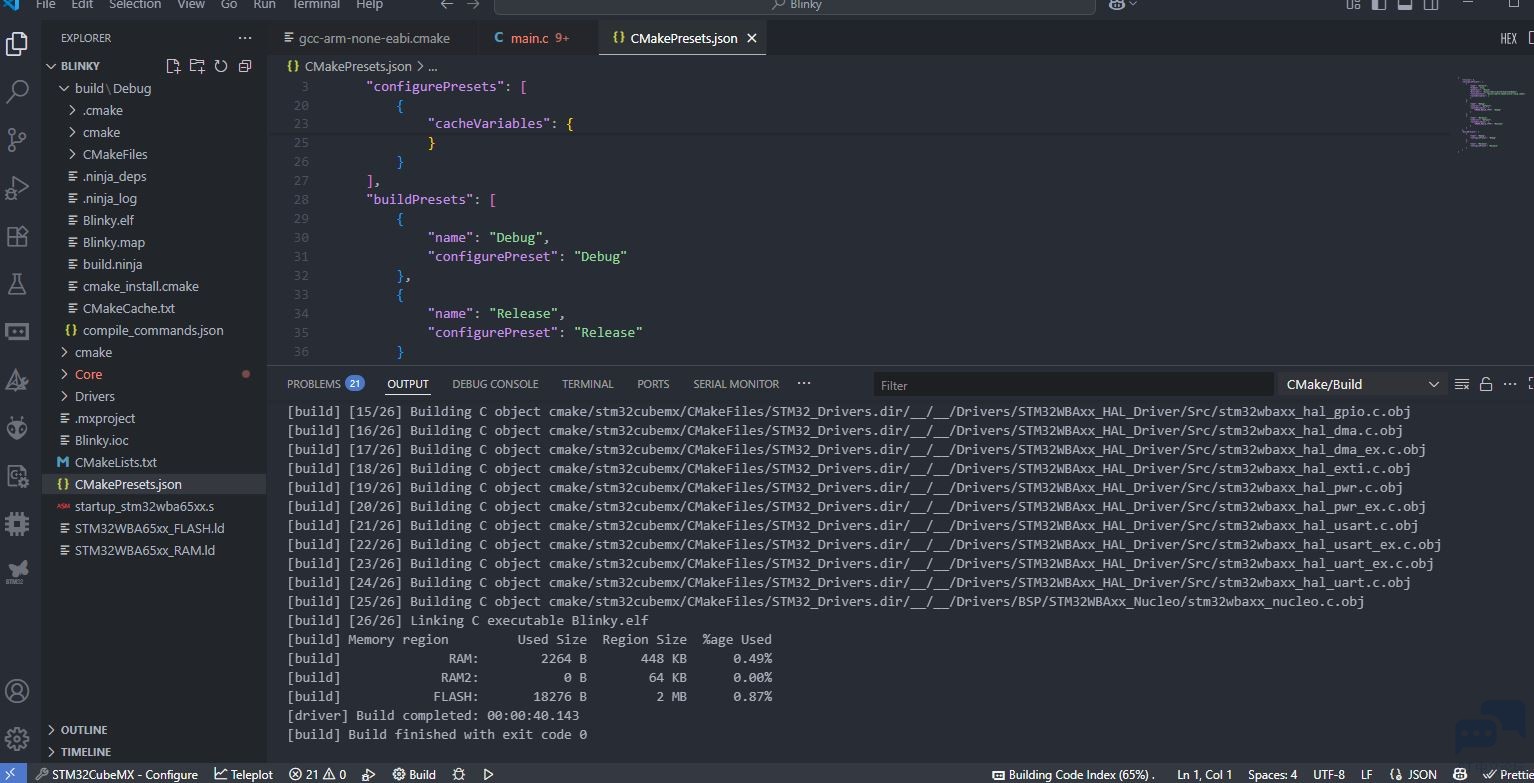Open the Terminal menu
The height and width of the screenshot is (783, 1534).
[x=316, y=5]
